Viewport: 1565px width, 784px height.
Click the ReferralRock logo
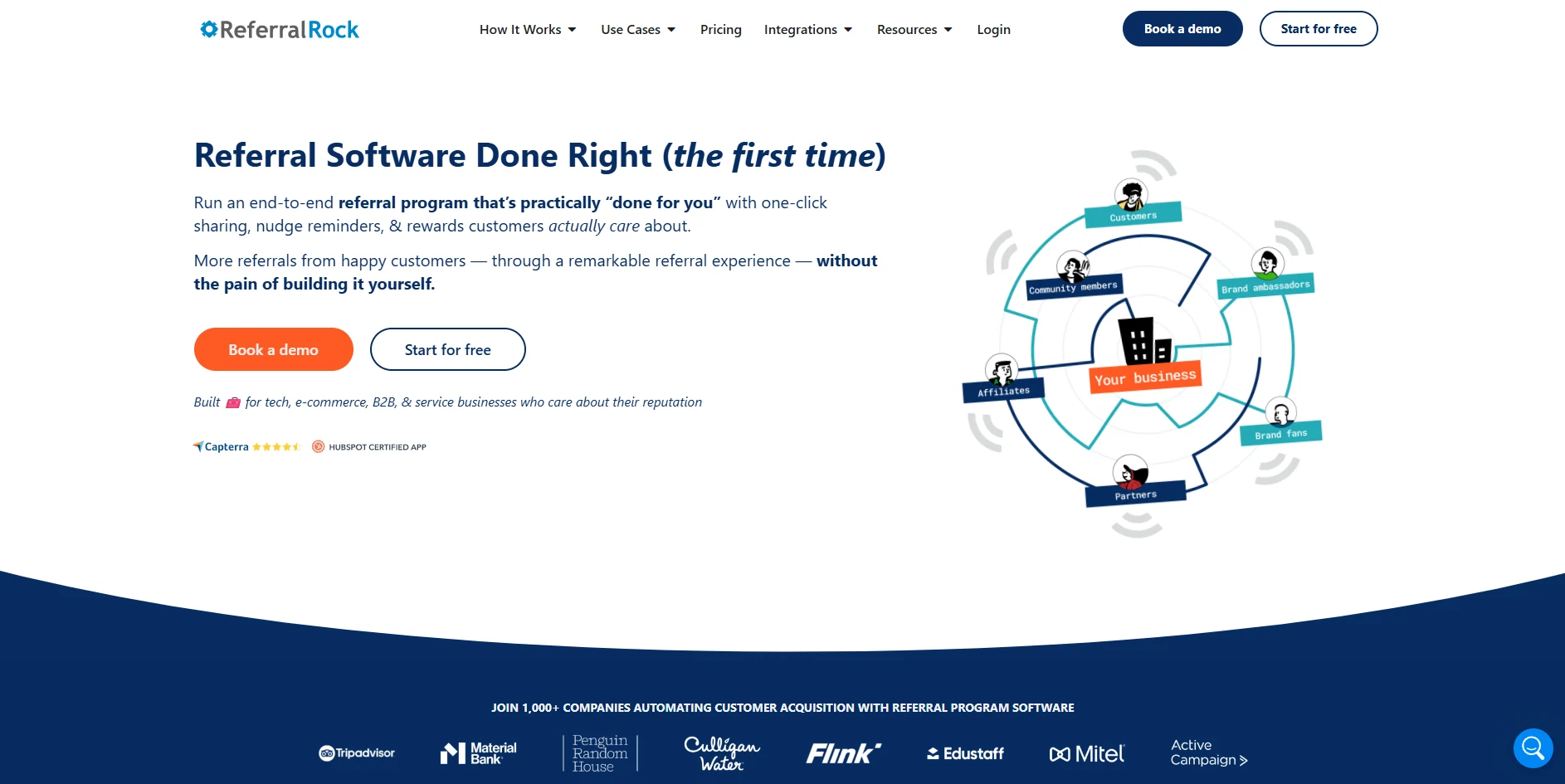tap(280, 30)
